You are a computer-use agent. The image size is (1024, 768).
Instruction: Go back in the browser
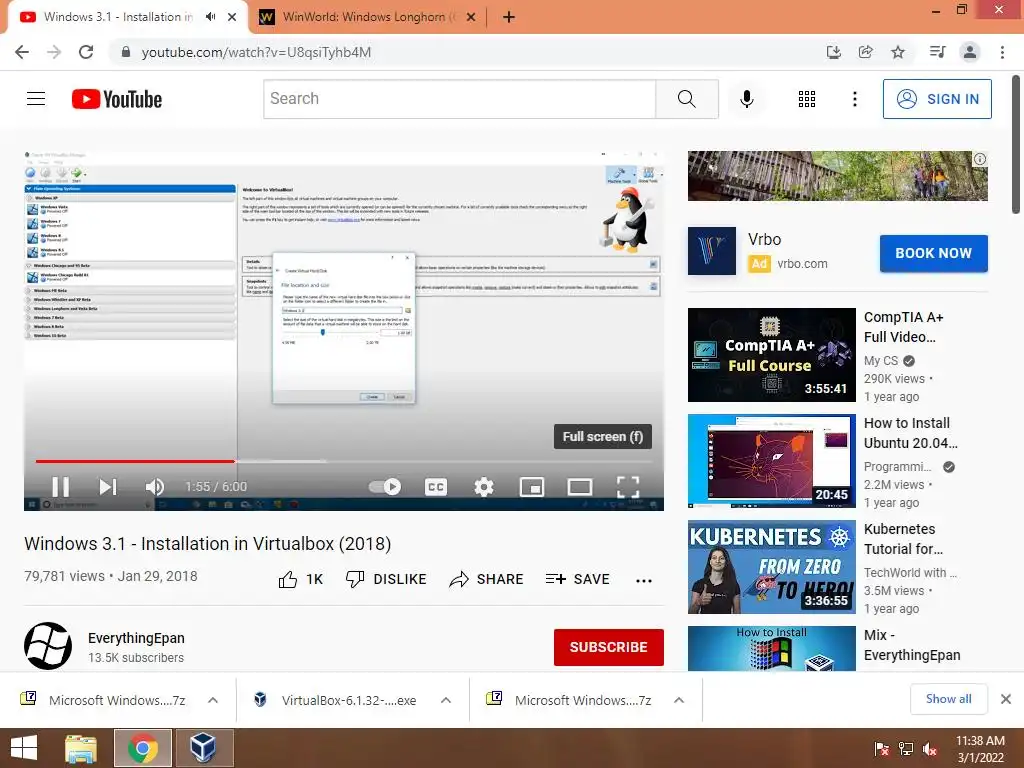[x=22, y=52]
